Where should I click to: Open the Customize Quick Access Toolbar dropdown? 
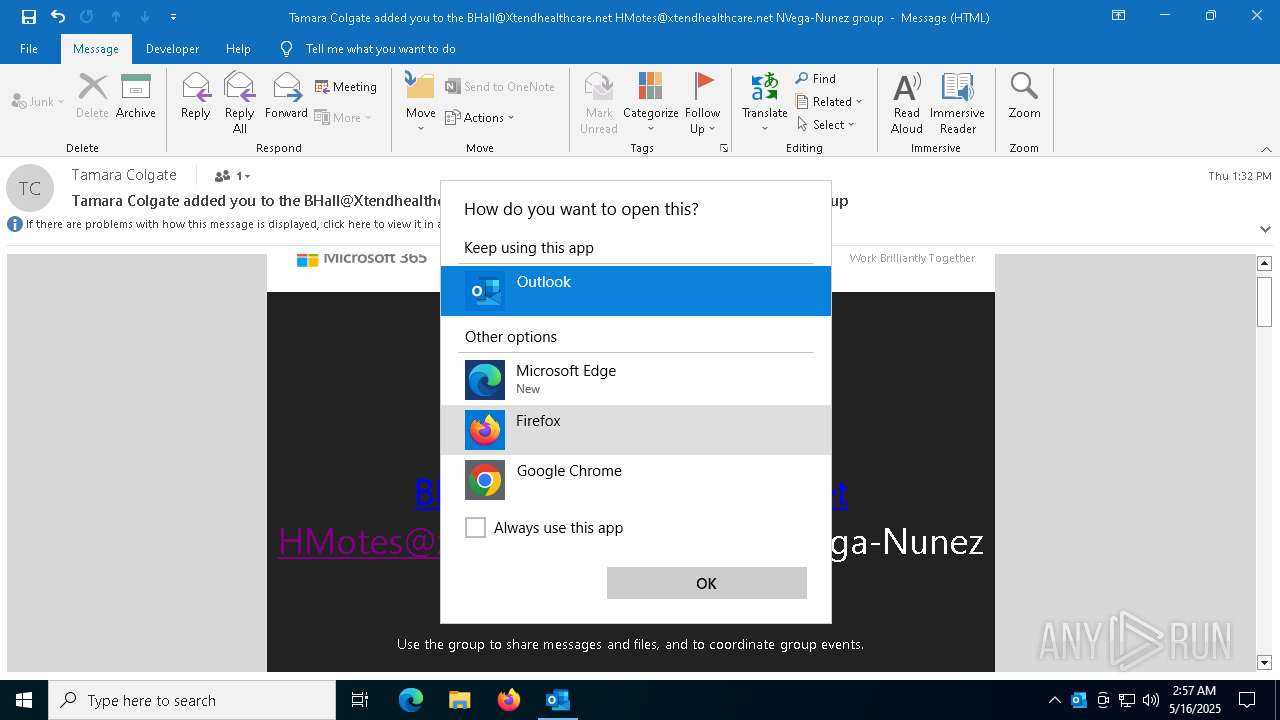coord(174,17)
